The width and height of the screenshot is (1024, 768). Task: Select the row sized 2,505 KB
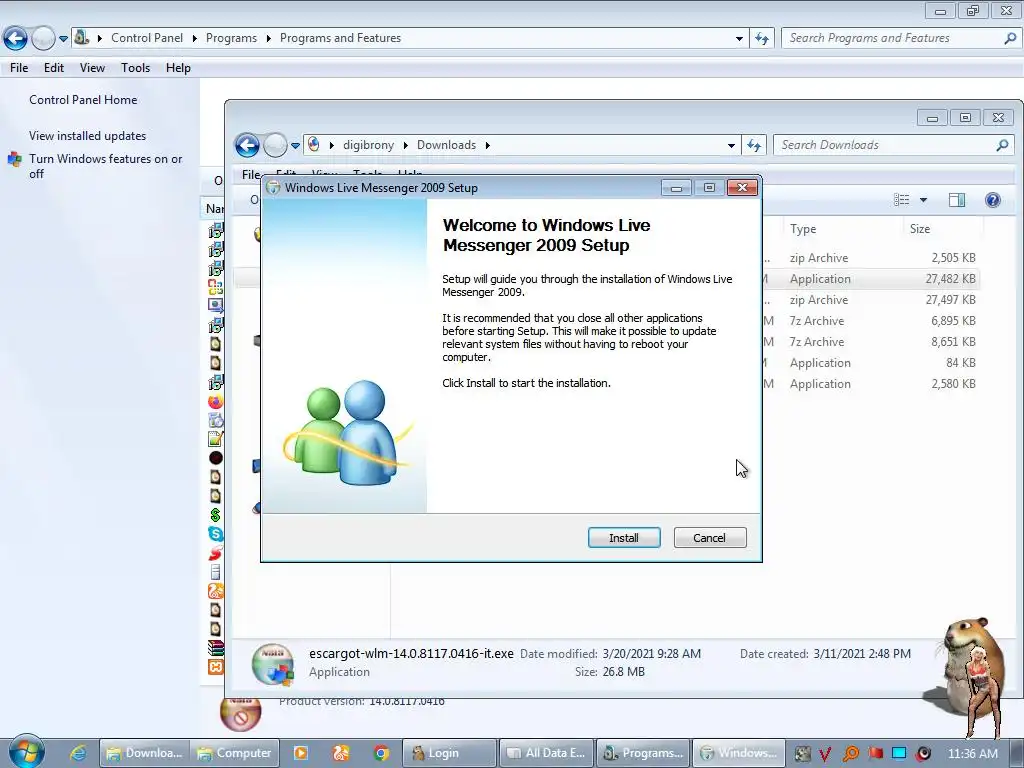pos(872,258)
